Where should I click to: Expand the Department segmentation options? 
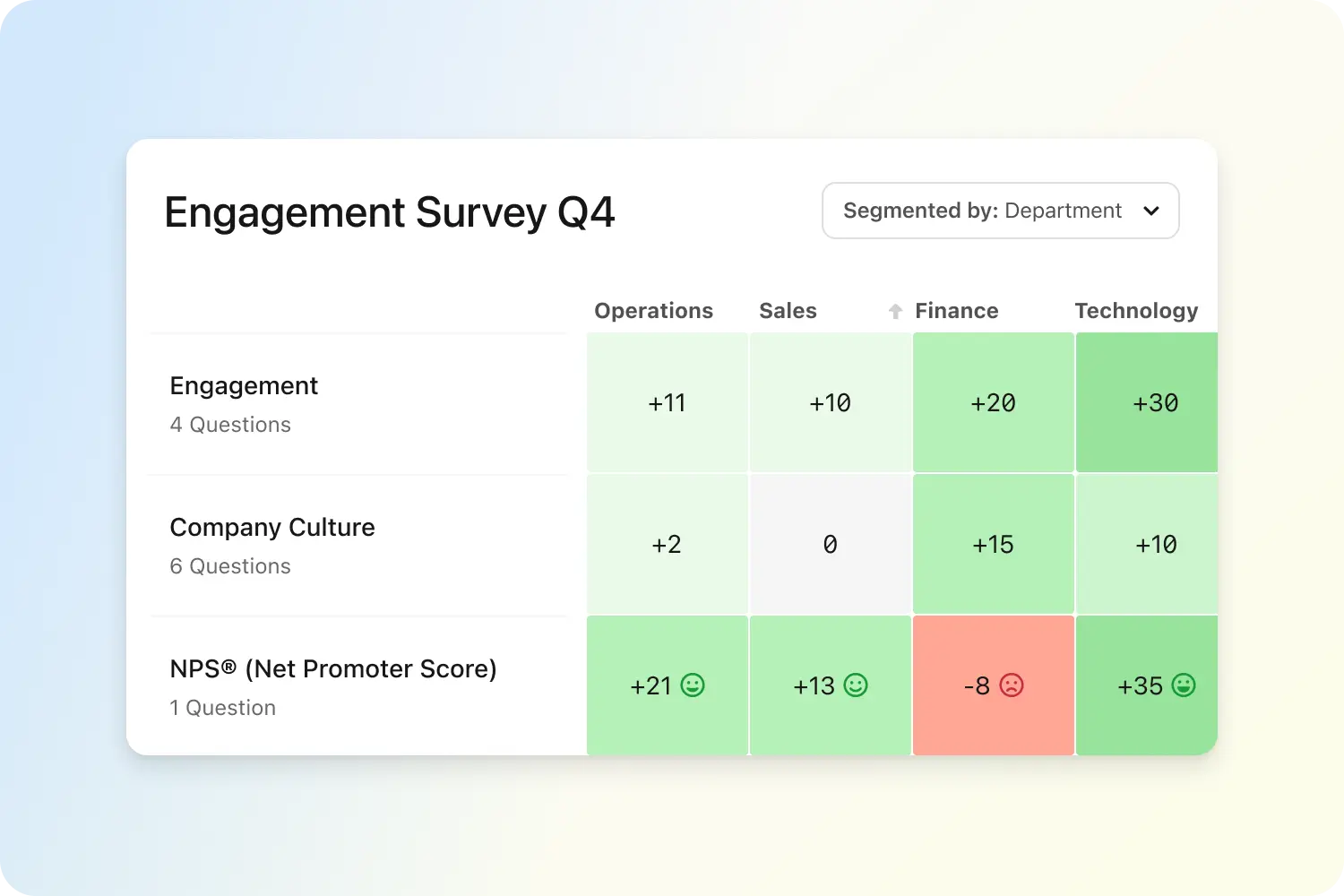[1000, 211]
